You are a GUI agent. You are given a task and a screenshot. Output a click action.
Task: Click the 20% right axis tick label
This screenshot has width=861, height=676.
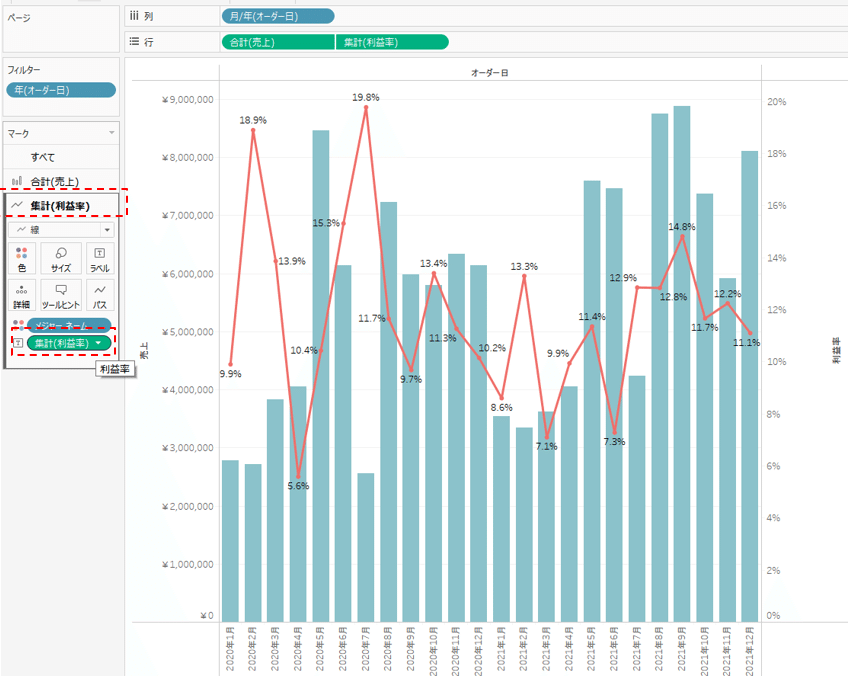point(776,102)
